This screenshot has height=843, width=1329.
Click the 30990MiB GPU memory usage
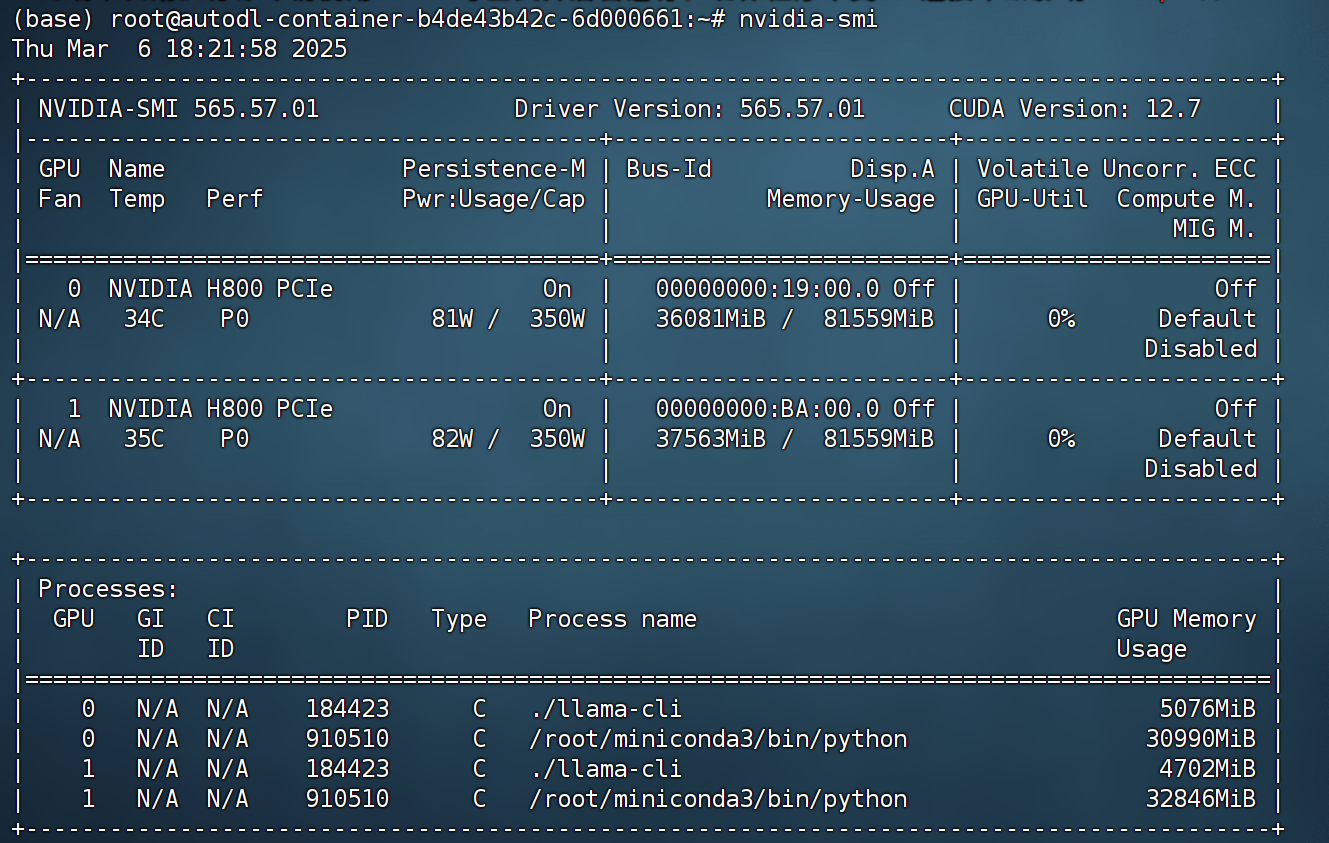(x=1200, y=739)
